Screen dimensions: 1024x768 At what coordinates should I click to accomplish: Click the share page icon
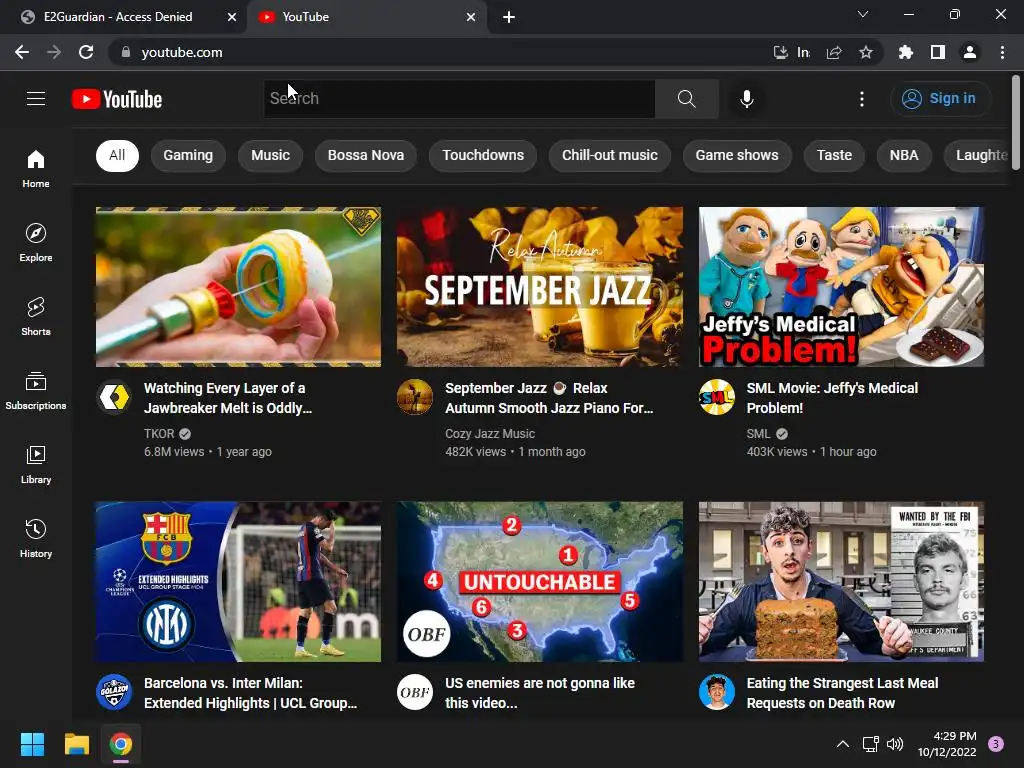[834, 52]
